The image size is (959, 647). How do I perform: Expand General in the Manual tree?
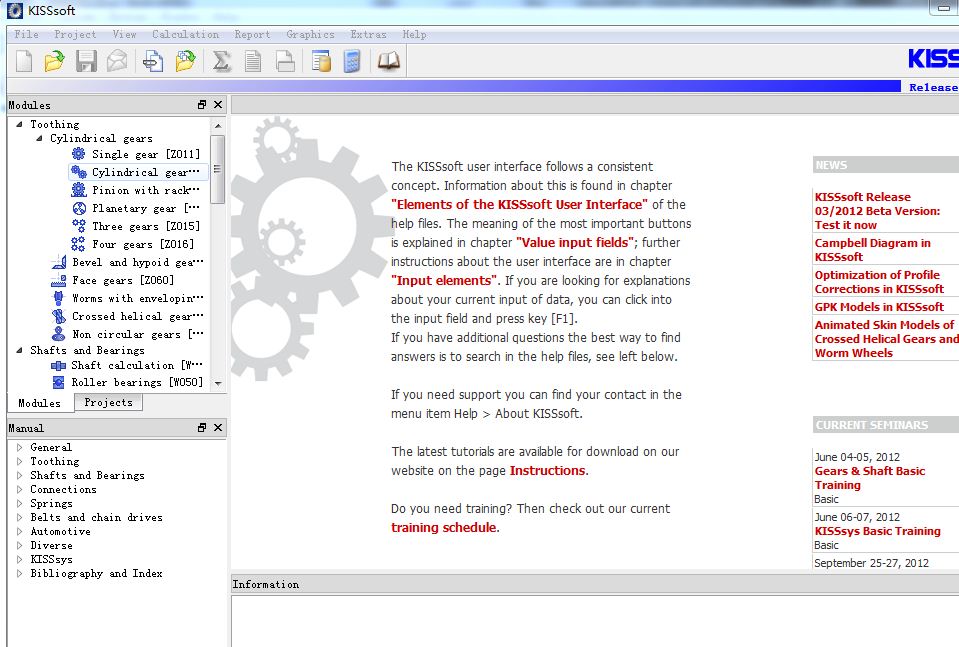20,448
